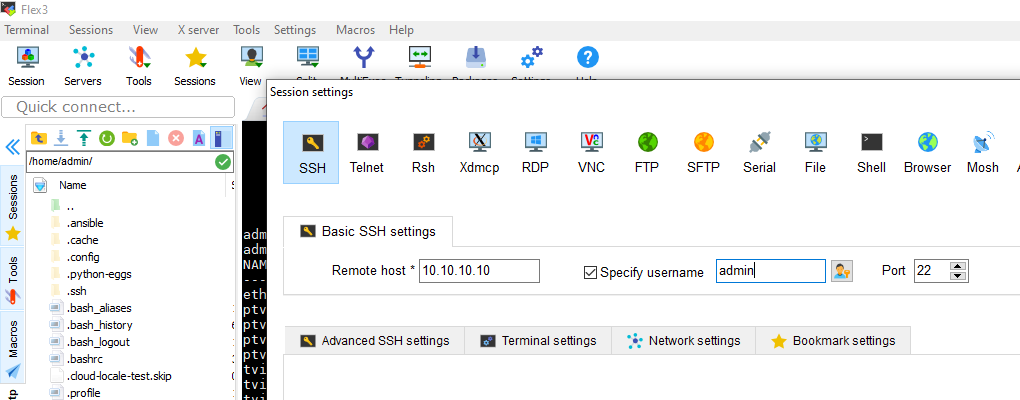The width and height of the screenshot is (1020, 400).
Task: Click the purple A file icon
Action: tap(199, 138)
